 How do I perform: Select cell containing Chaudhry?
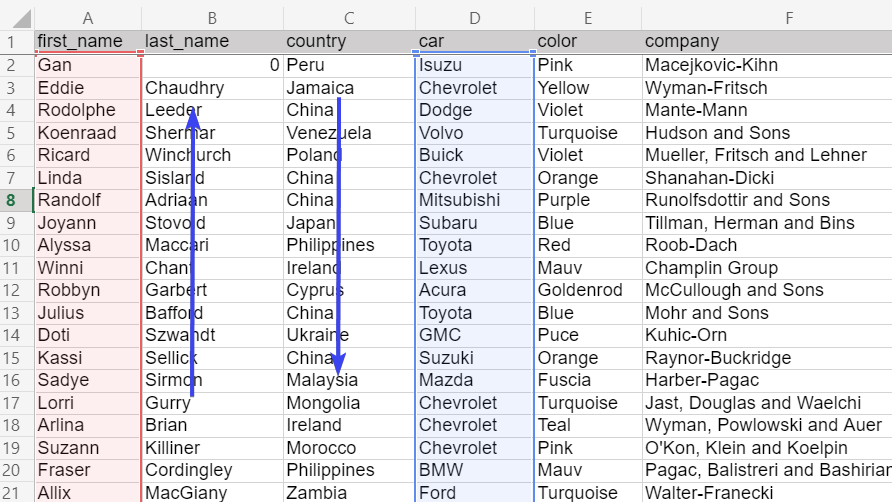click(x=212, y=88)
